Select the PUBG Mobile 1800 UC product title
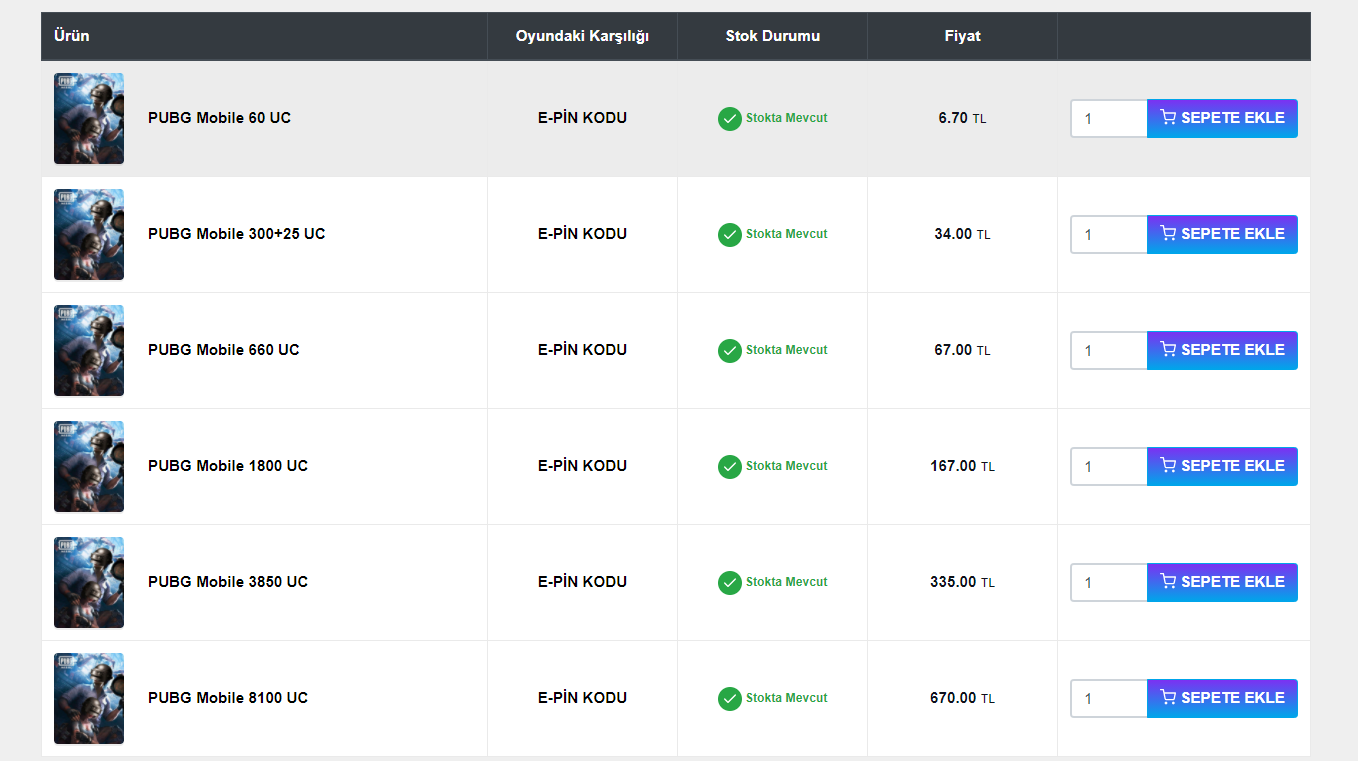Viewport: 1358px width, 761px height. tap(228, 466)
